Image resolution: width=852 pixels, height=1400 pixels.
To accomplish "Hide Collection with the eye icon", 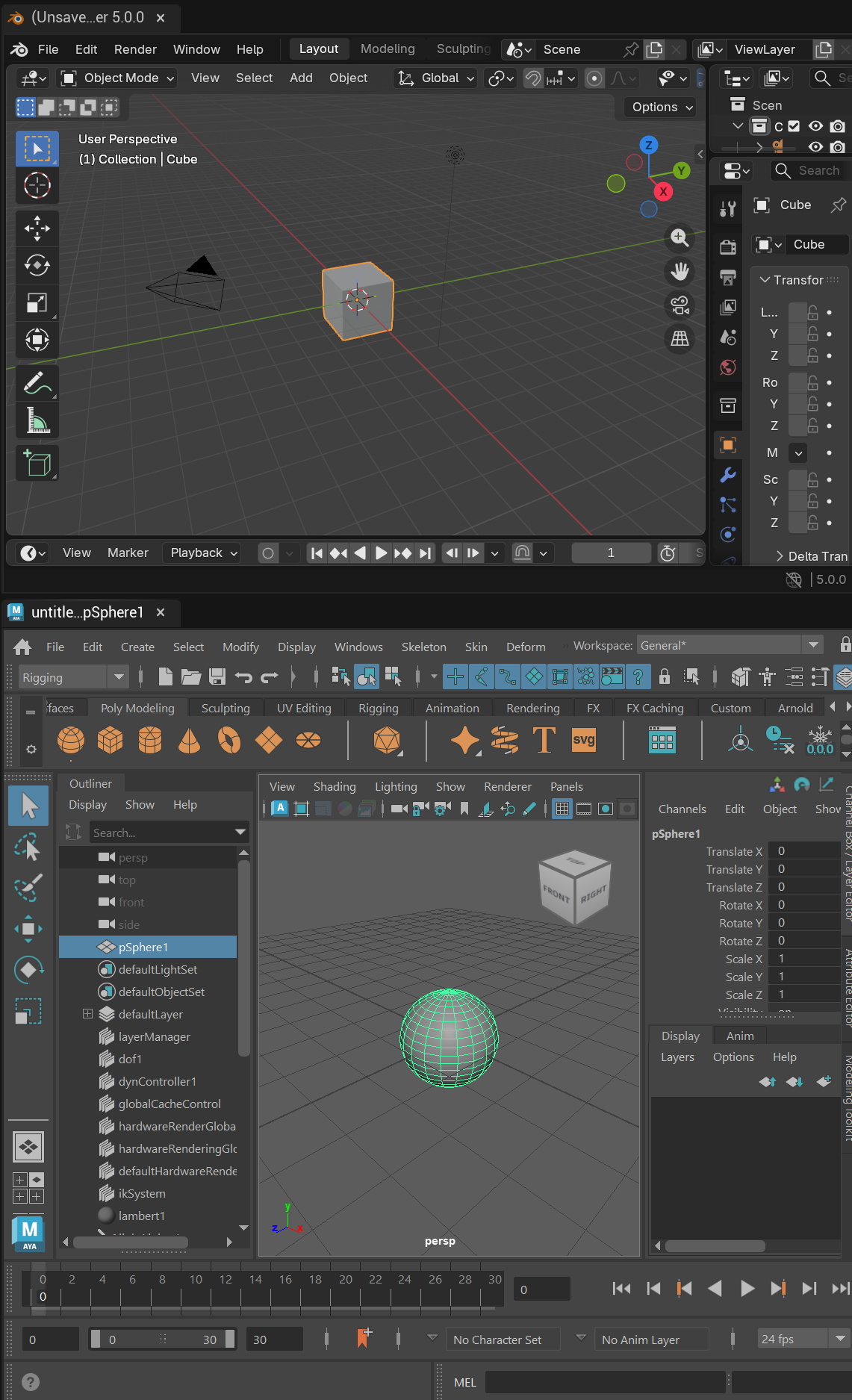I will click(x=815, y=126).
